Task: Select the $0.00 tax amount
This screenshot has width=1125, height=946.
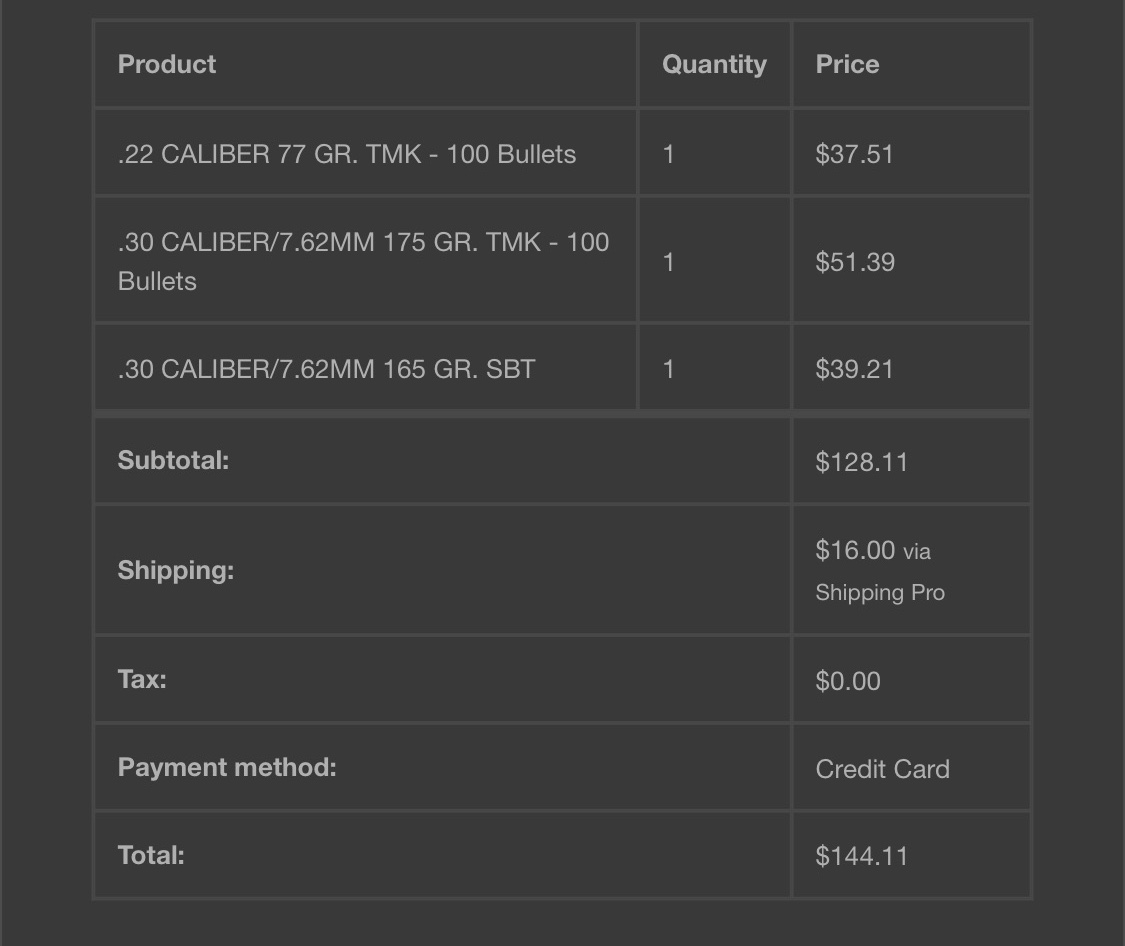Action: click(x=848, y=681)
